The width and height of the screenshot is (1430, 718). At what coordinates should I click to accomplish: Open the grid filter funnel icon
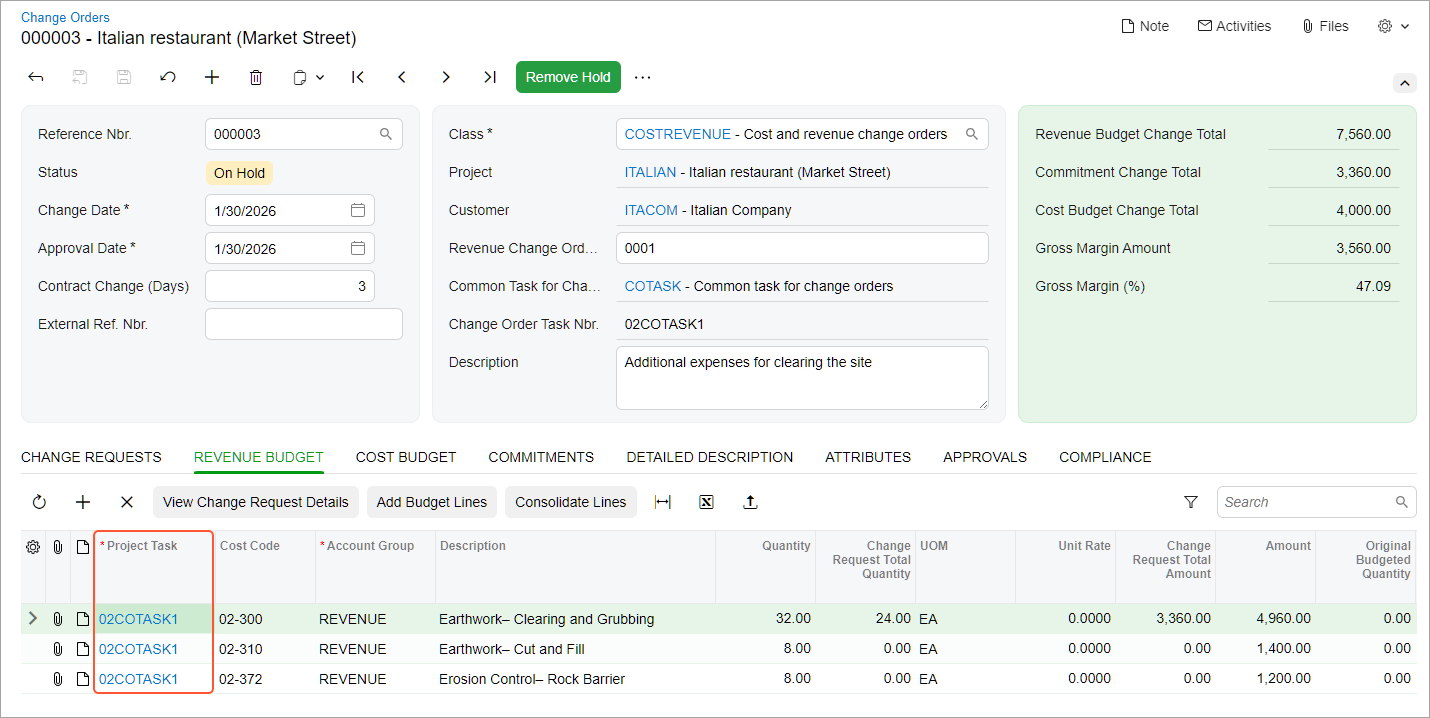(1191, 502)
